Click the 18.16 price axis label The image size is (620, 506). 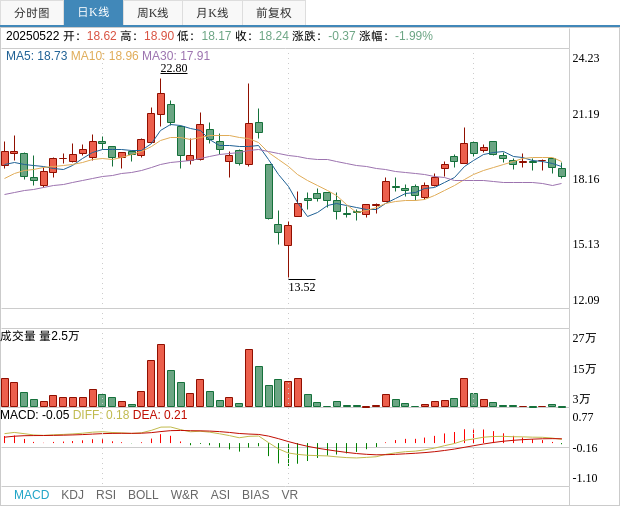coord(586,179)
